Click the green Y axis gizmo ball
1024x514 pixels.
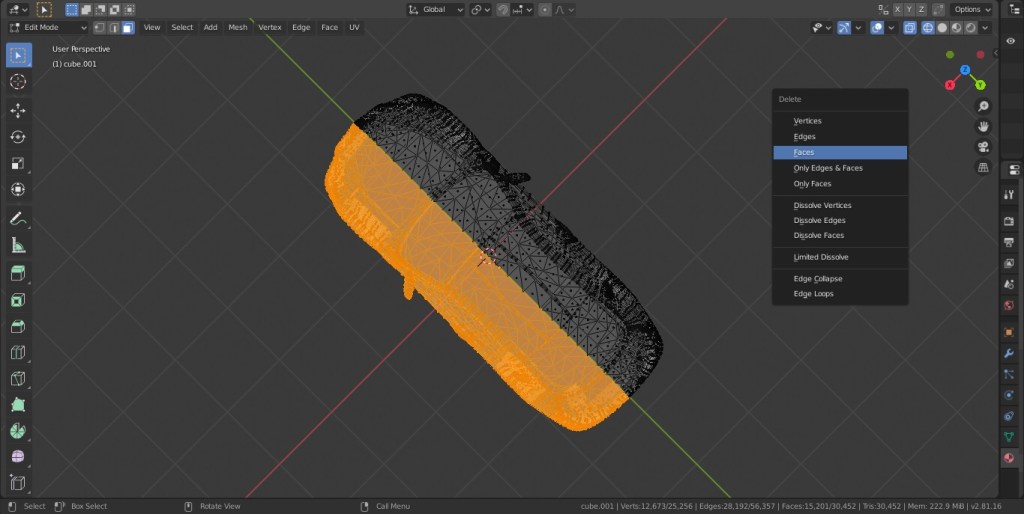click(x=980, y=85)
